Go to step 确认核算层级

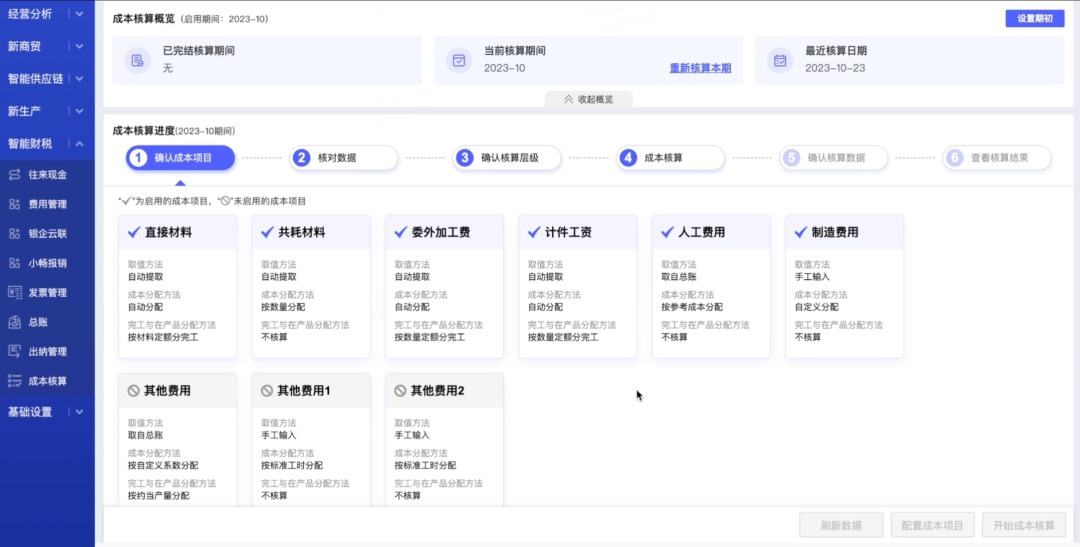tap(507, 158)
